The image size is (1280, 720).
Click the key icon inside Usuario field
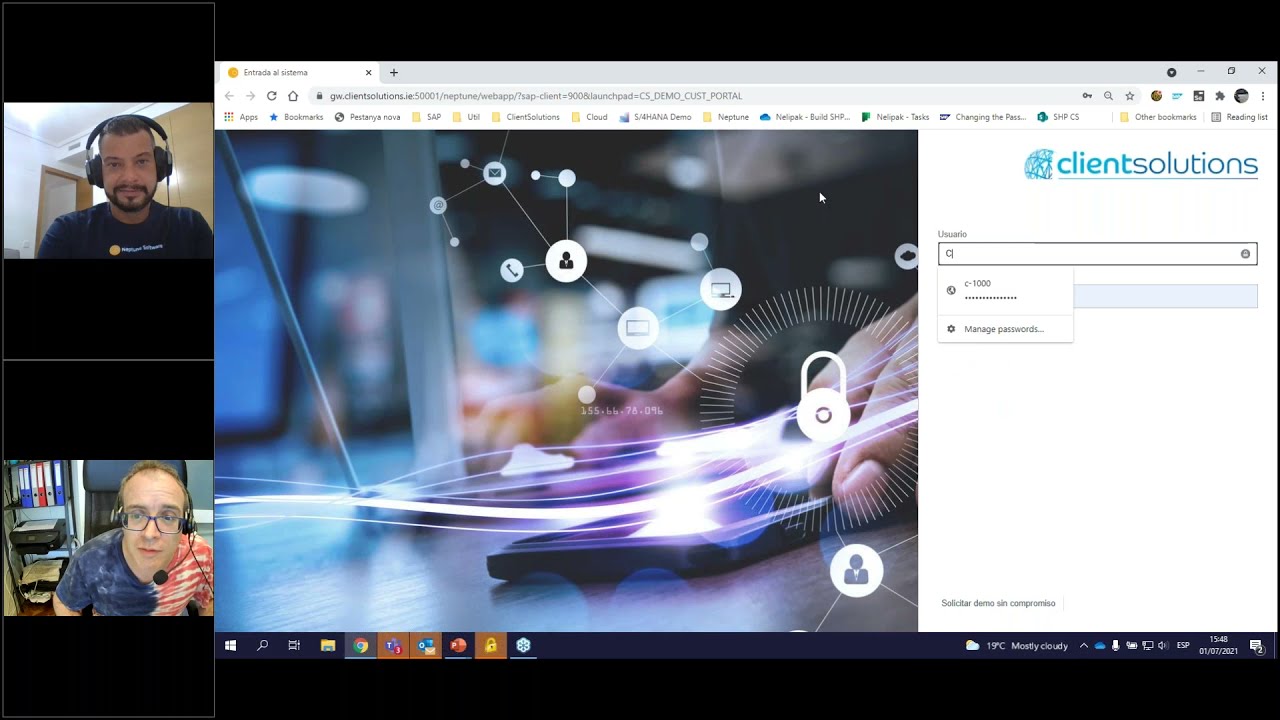pyautogui.click(x=1245, y=254)
